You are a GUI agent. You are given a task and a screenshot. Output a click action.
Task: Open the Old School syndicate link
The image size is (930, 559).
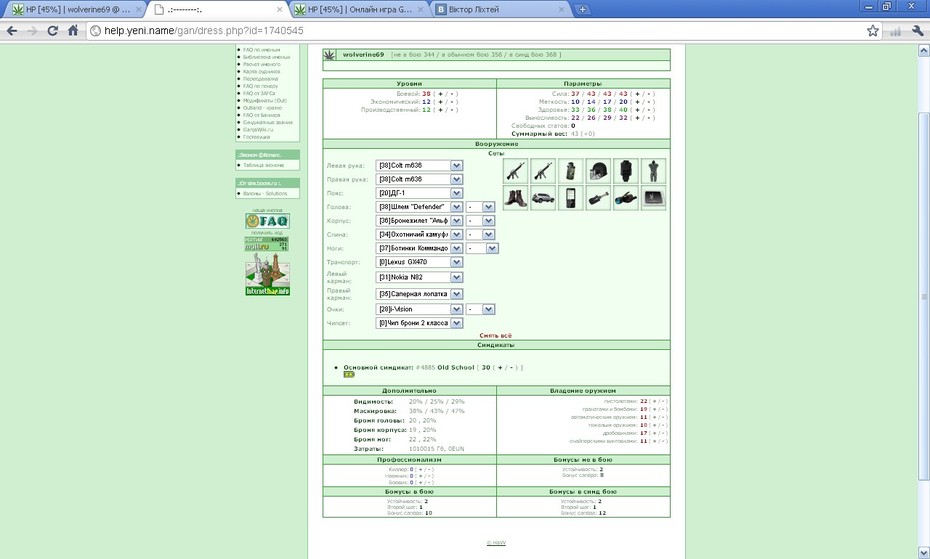456,367
